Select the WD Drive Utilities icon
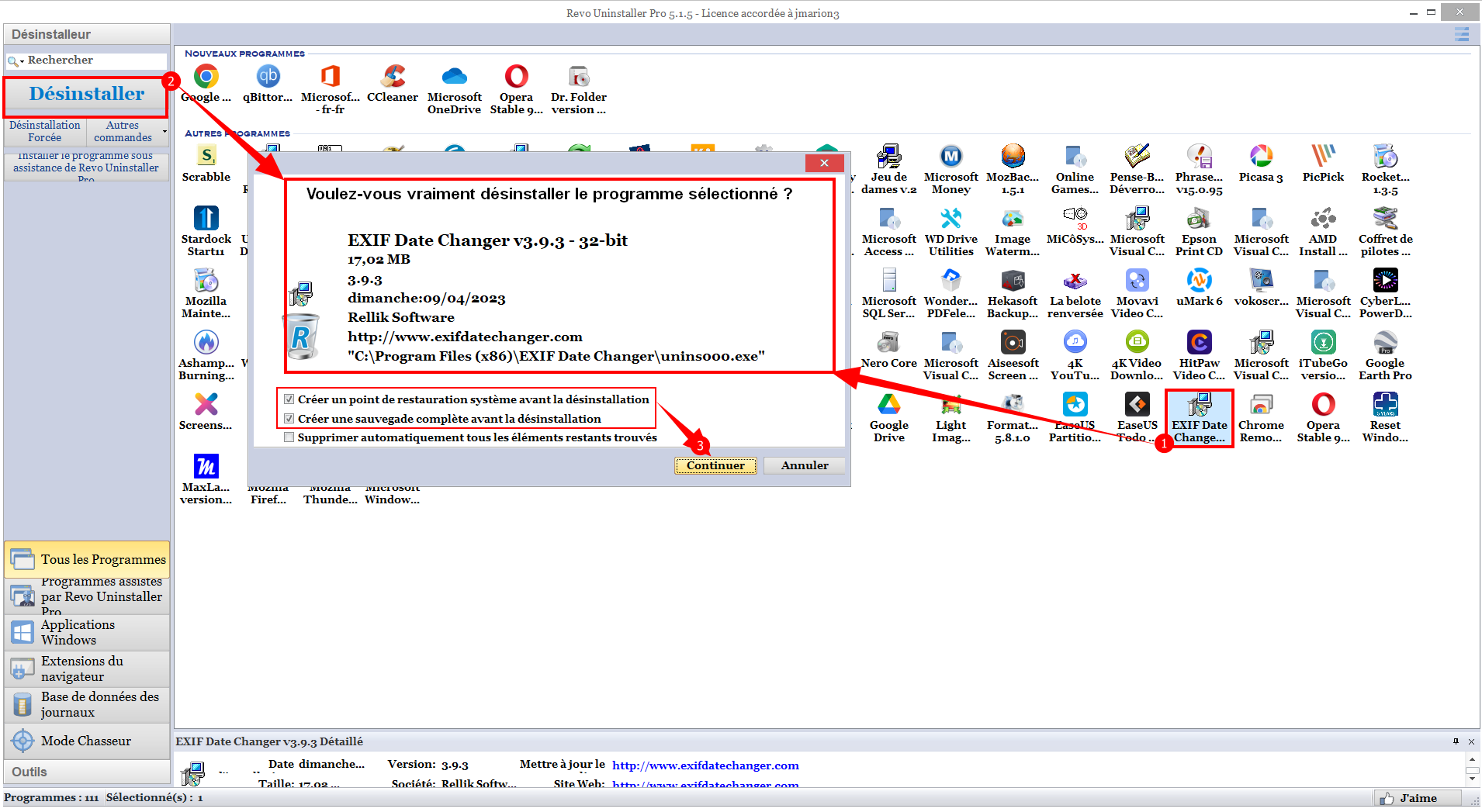The width and height of the screenshot is (1482, 812). point(951,219)
